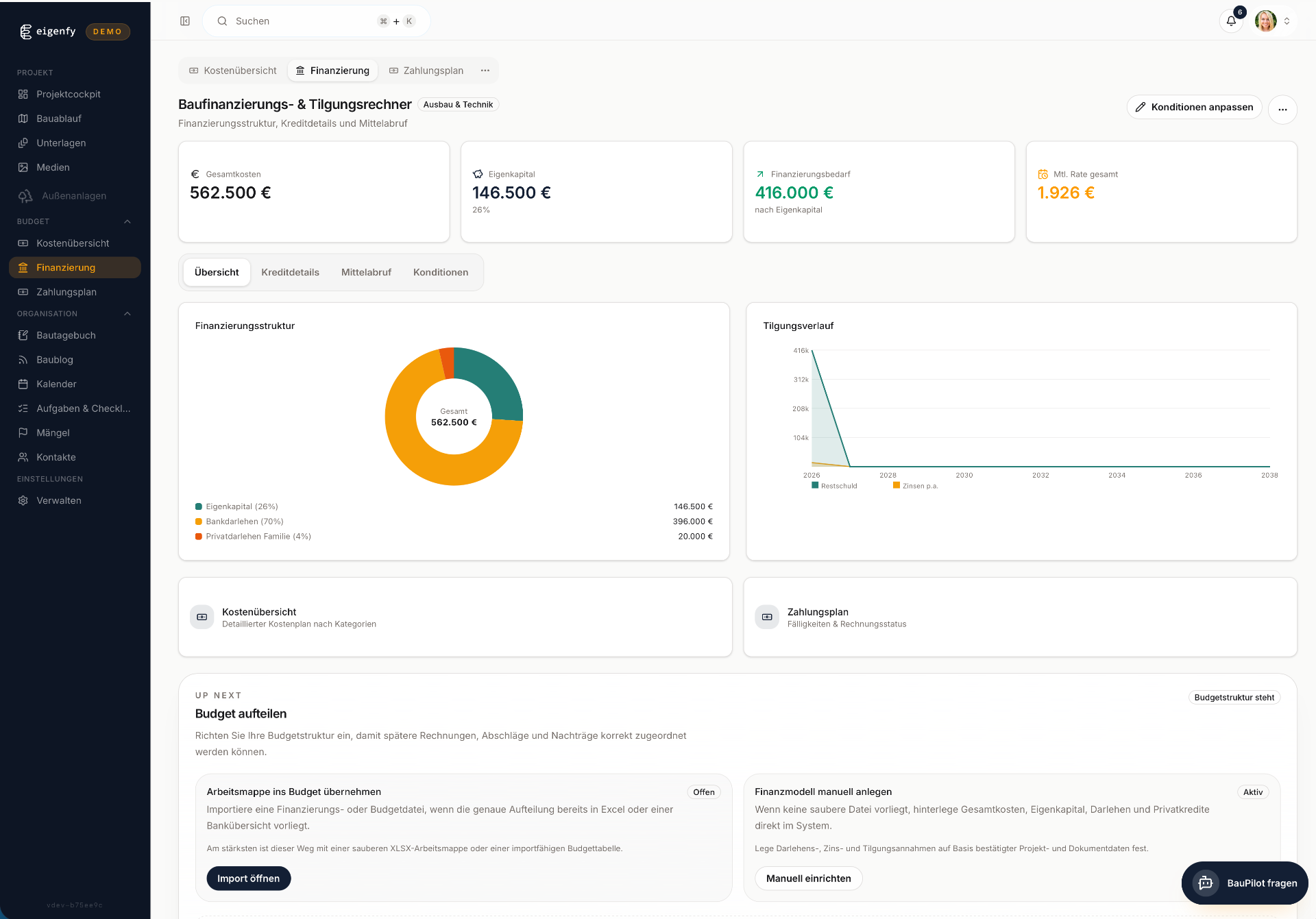Click the Kostenübersicht card icon
1316x919 pixels.
[202, 617]
